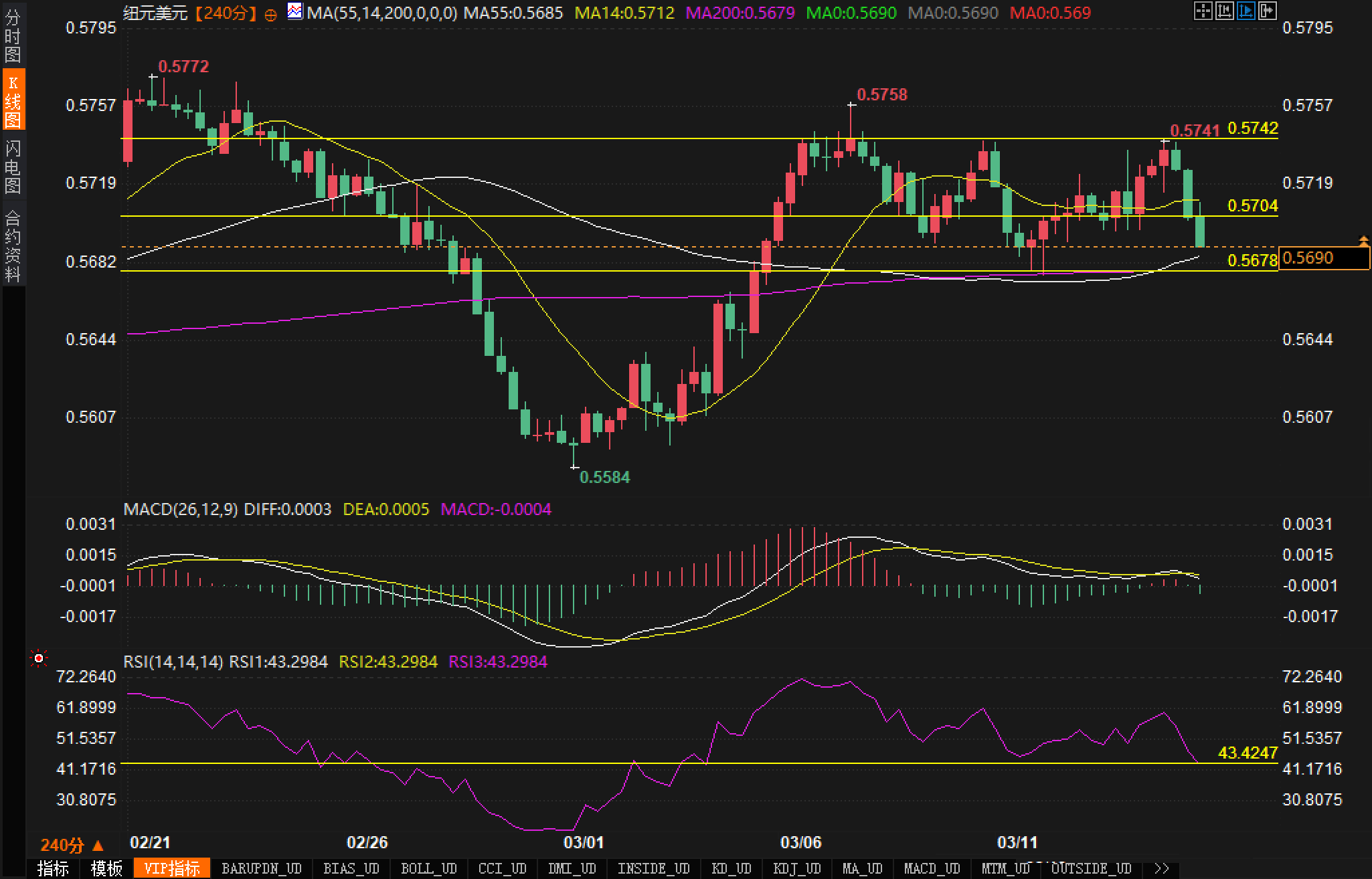Click the MACD(26,12,9) indicator title

pyautogui.click(x=181, y=510)
